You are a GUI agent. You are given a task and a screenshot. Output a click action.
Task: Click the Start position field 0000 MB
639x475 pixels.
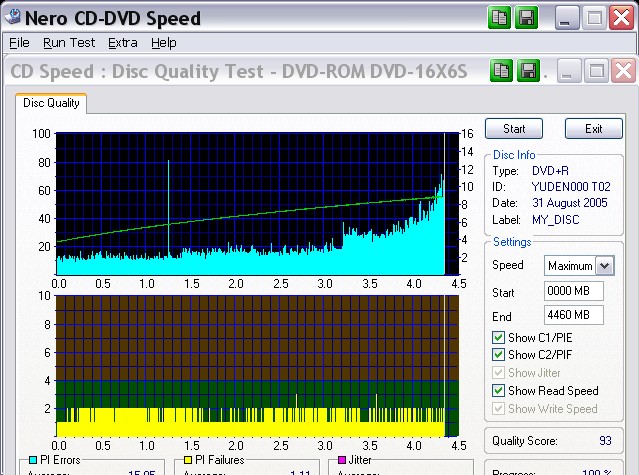(x=574, y=291)
